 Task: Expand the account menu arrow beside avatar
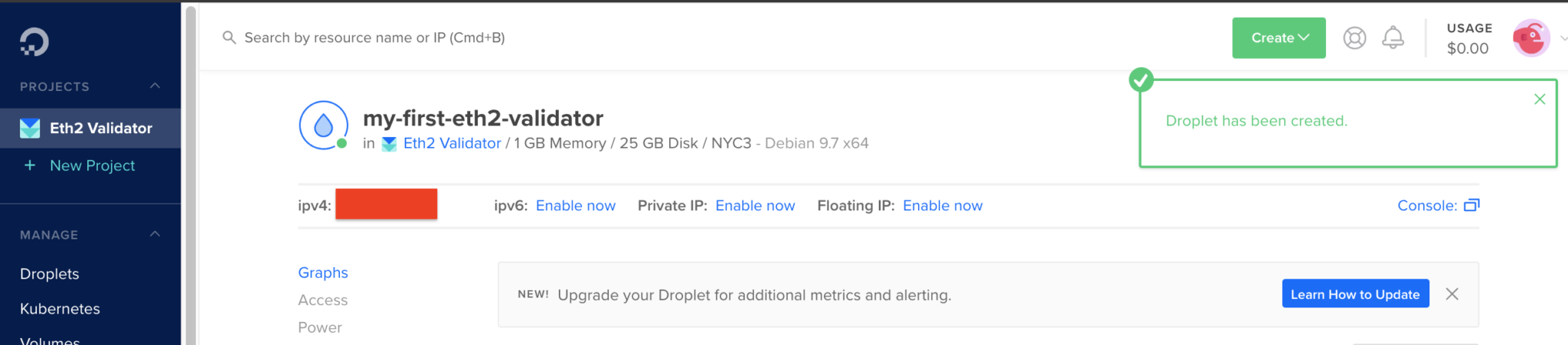coord(1562,38)
